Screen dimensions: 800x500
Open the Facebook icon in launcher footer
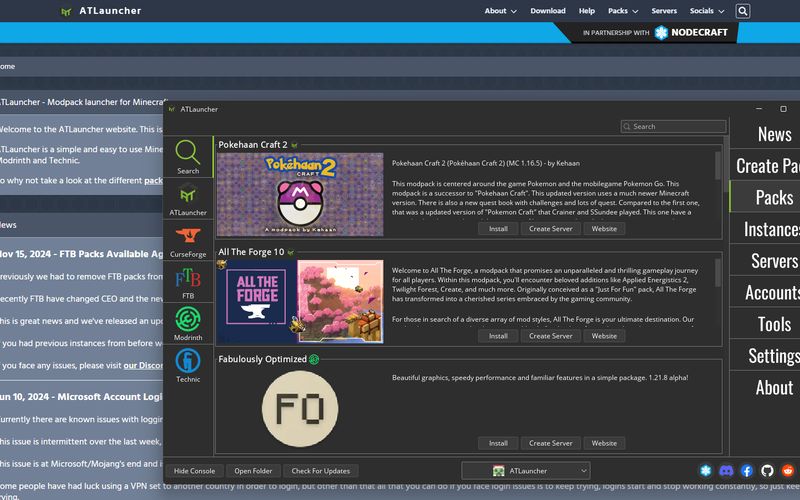tap(747, 470)
